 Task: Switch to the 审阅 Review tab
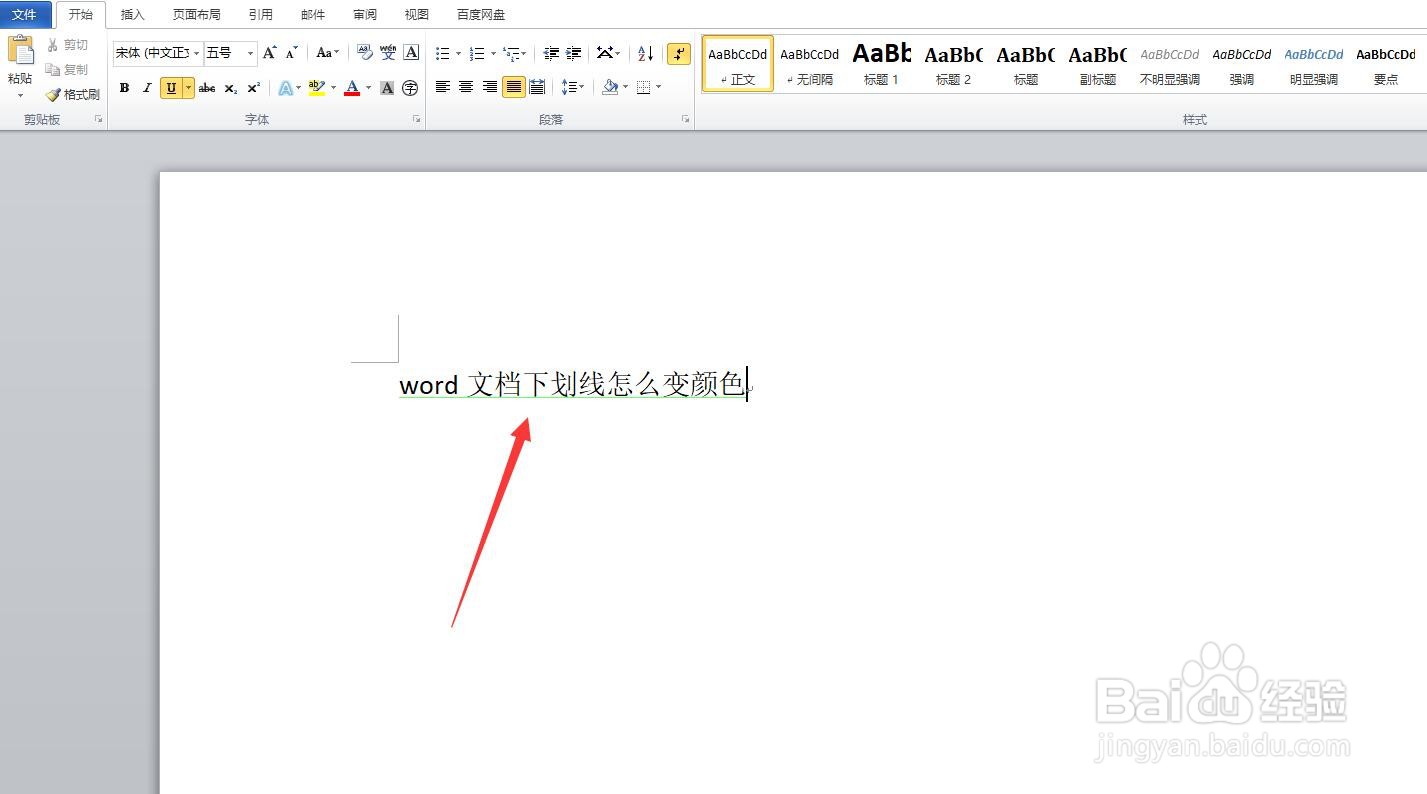pos(365,15)
